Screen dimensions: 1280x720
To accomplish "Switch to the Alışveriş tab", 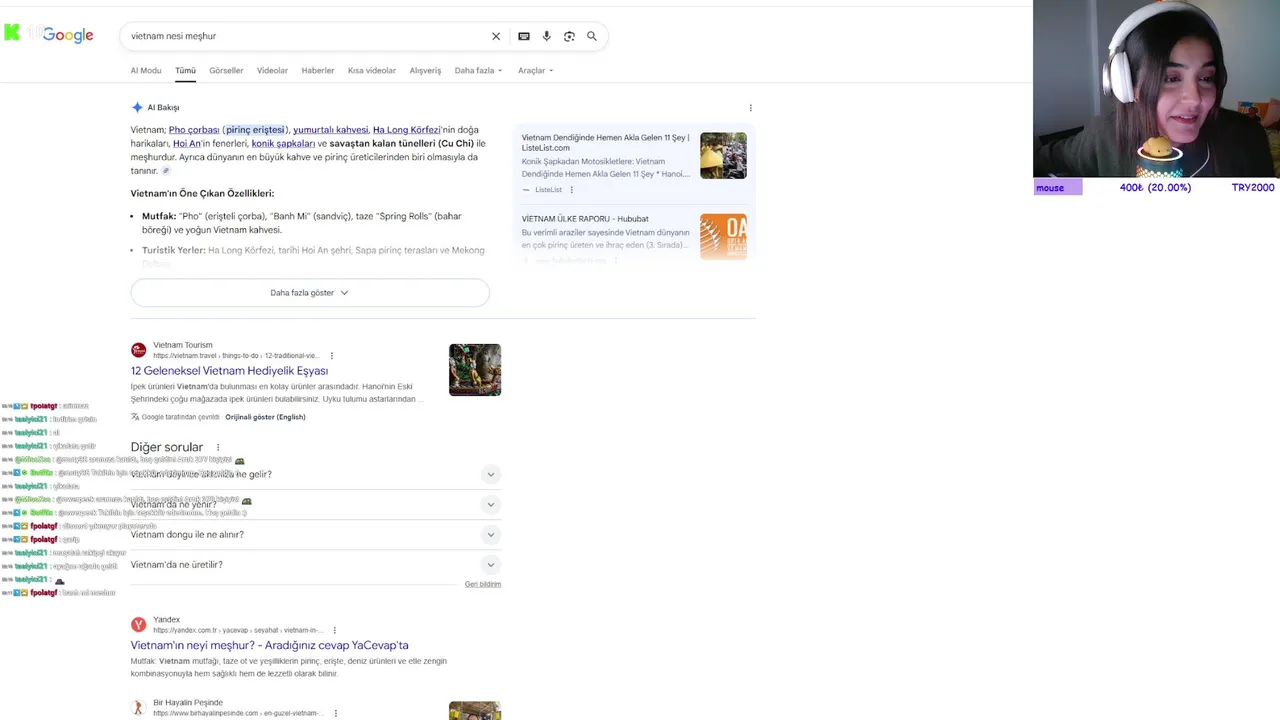I will pos(425,71).
